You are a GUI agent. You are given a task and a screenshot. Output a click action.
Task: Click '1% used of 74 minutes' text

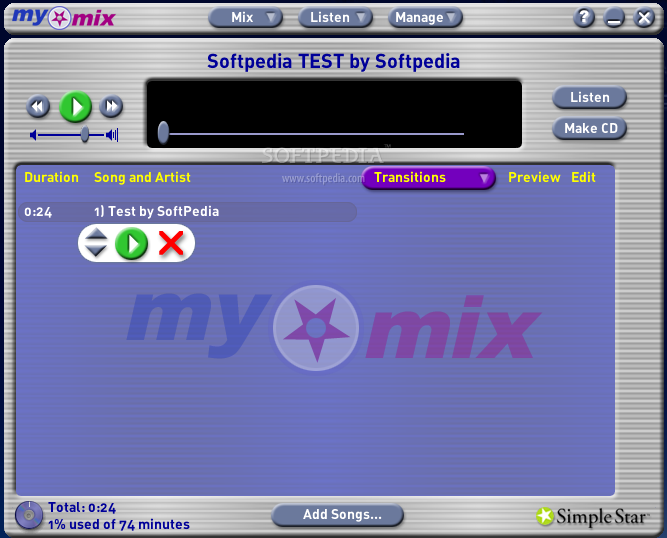(119, 524)
